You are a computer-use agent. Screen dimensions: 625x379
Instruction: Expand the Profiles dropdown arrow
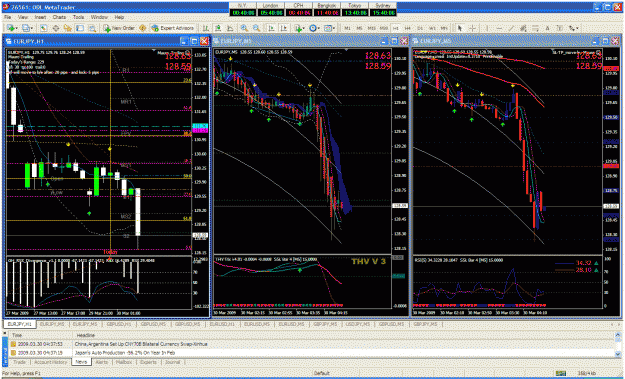click(x=32, y=28)
